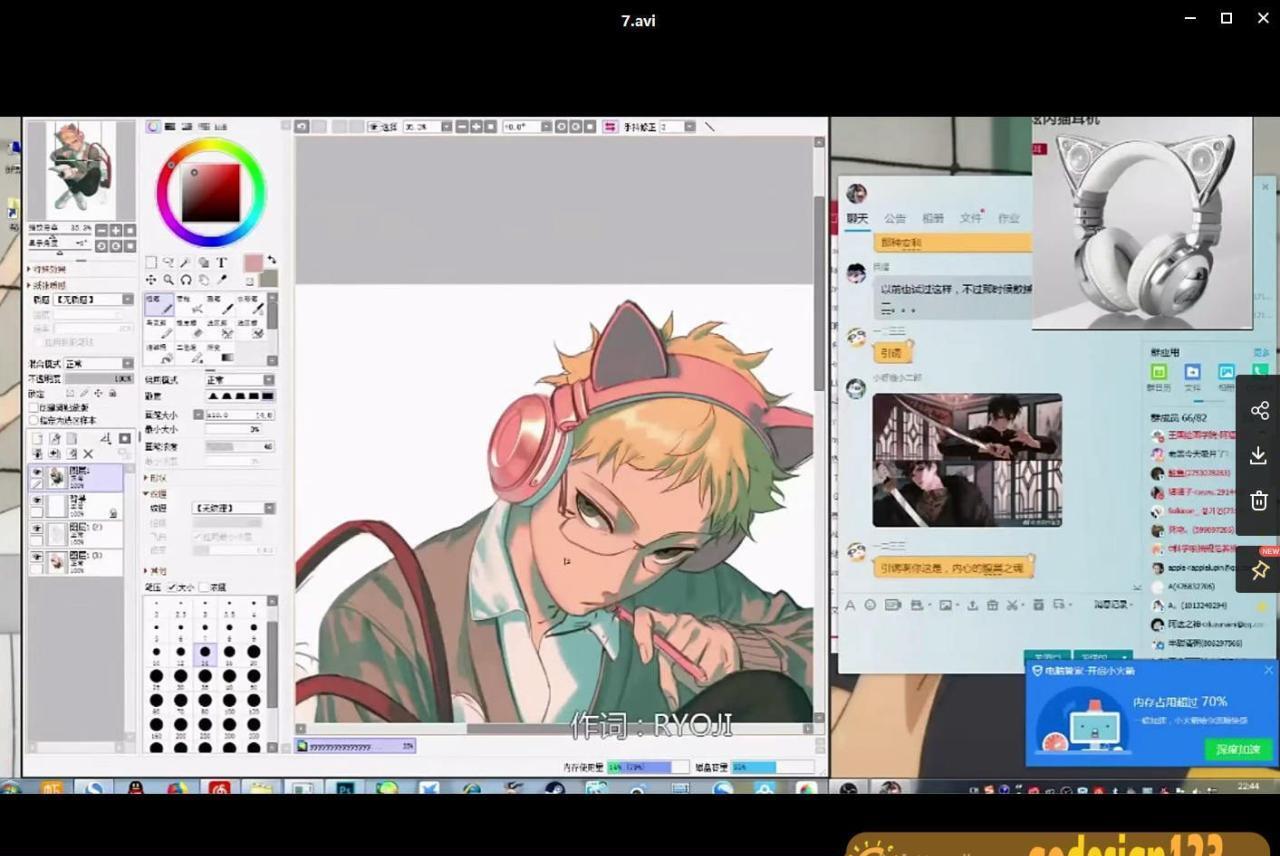Screen dimensions: 1280x856
Task: Open the 【无质感】 paper texture dropdown
Action: [95, 299]
